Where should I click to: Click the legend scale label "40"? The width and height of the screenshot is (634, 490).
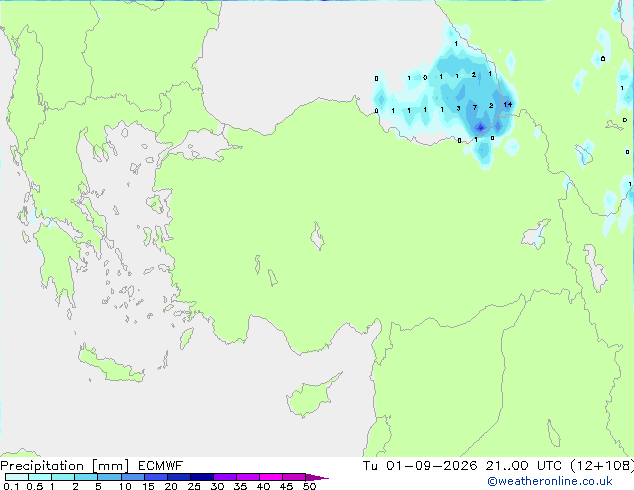pyautogui.click(x=263, y=486)
